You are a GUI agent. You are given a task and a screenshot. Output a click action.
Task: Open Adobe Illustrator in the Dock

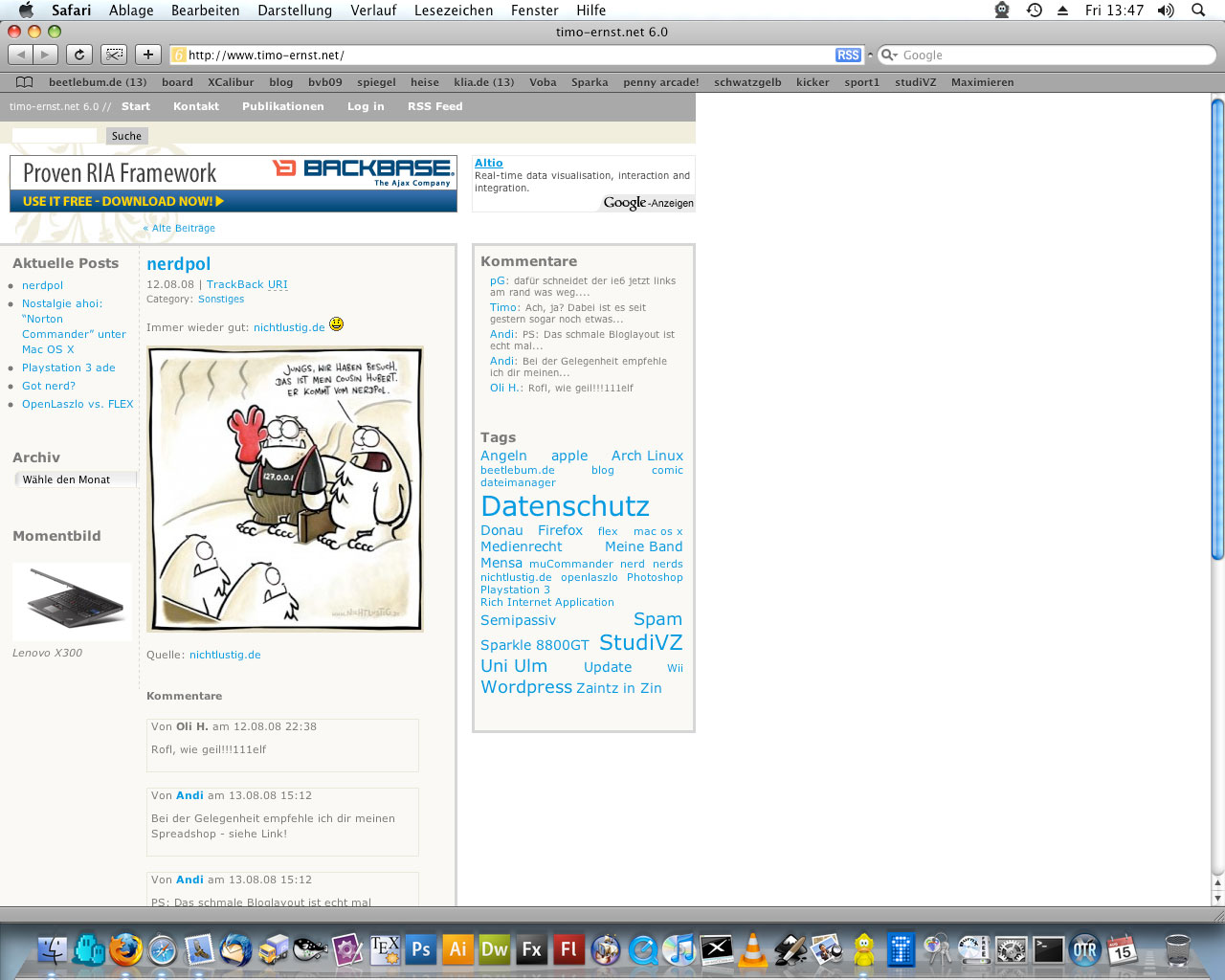[x=457, y=949]
